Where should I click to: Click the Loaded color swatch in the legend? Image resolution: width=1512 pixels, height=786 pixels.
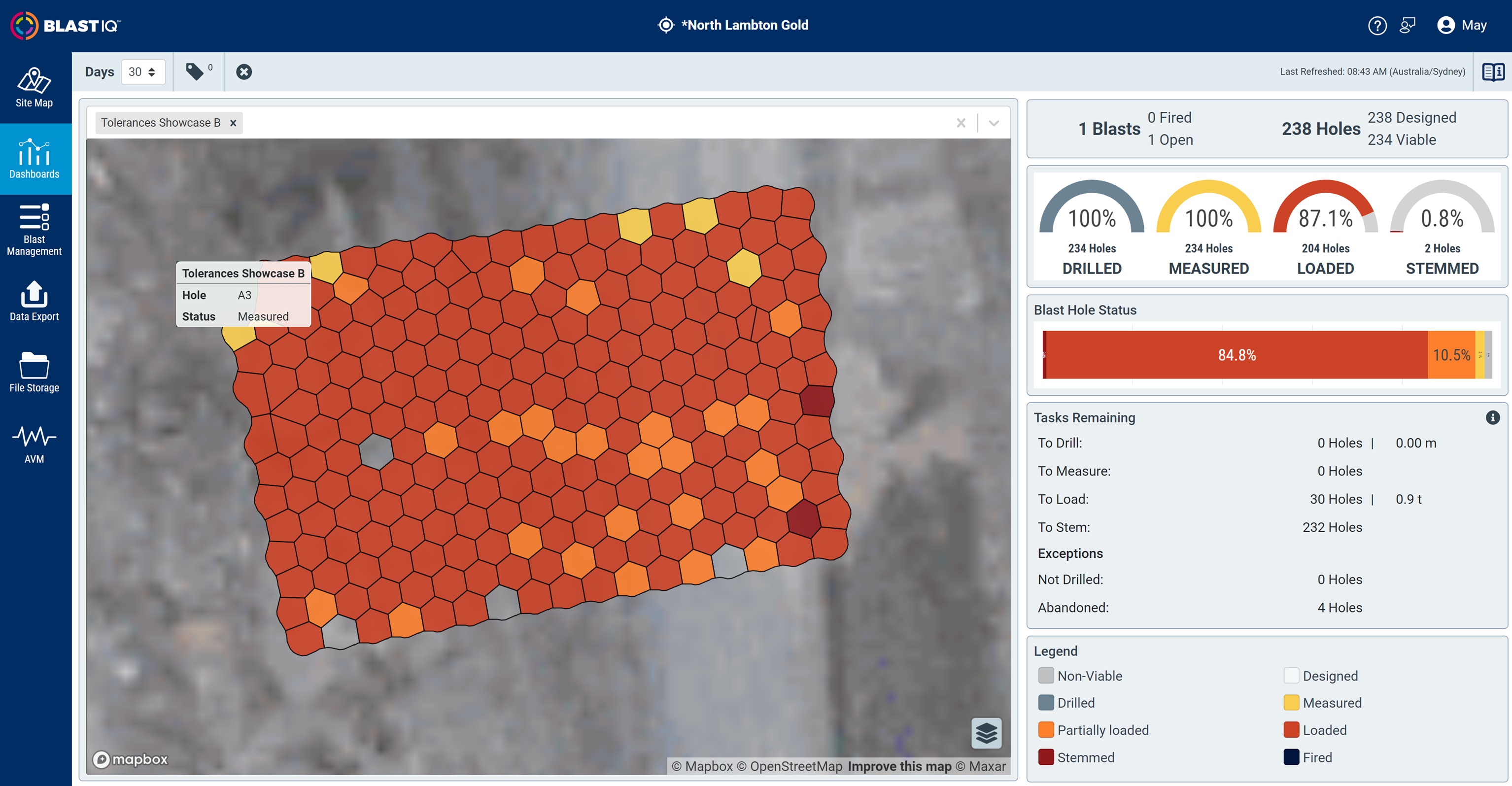click(x=1291, y=730)
